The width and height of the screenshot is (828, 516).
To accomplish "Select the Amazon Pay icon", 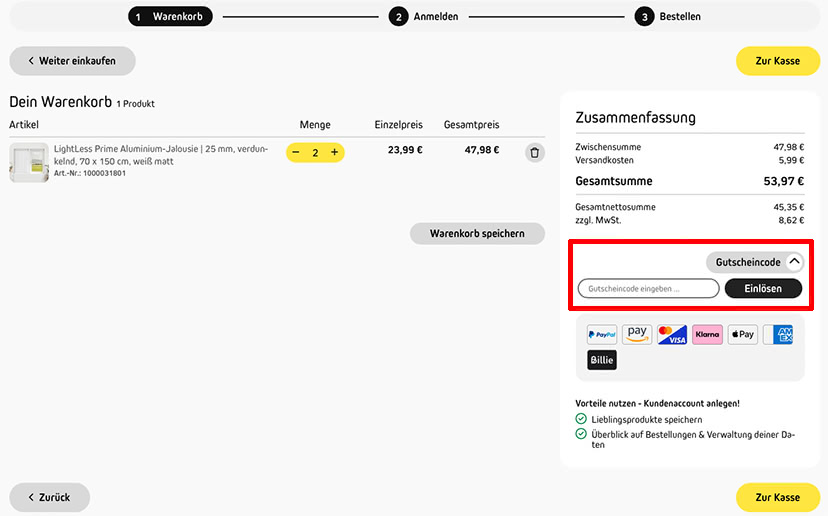I will [637, 334].
